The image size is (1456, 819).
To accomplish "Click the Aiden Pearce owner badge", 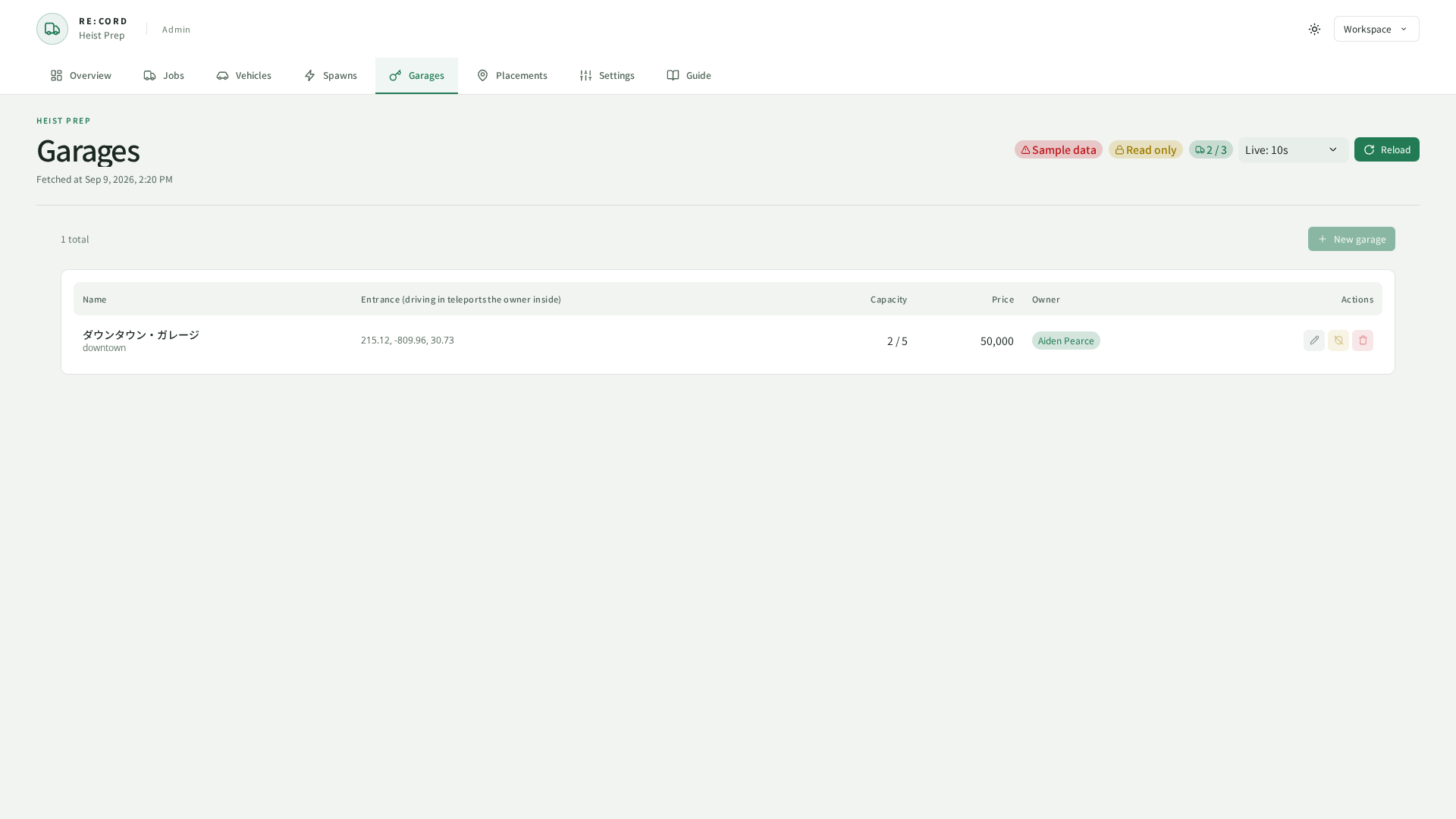I will pyautogui.click(x=1065, y=340).
